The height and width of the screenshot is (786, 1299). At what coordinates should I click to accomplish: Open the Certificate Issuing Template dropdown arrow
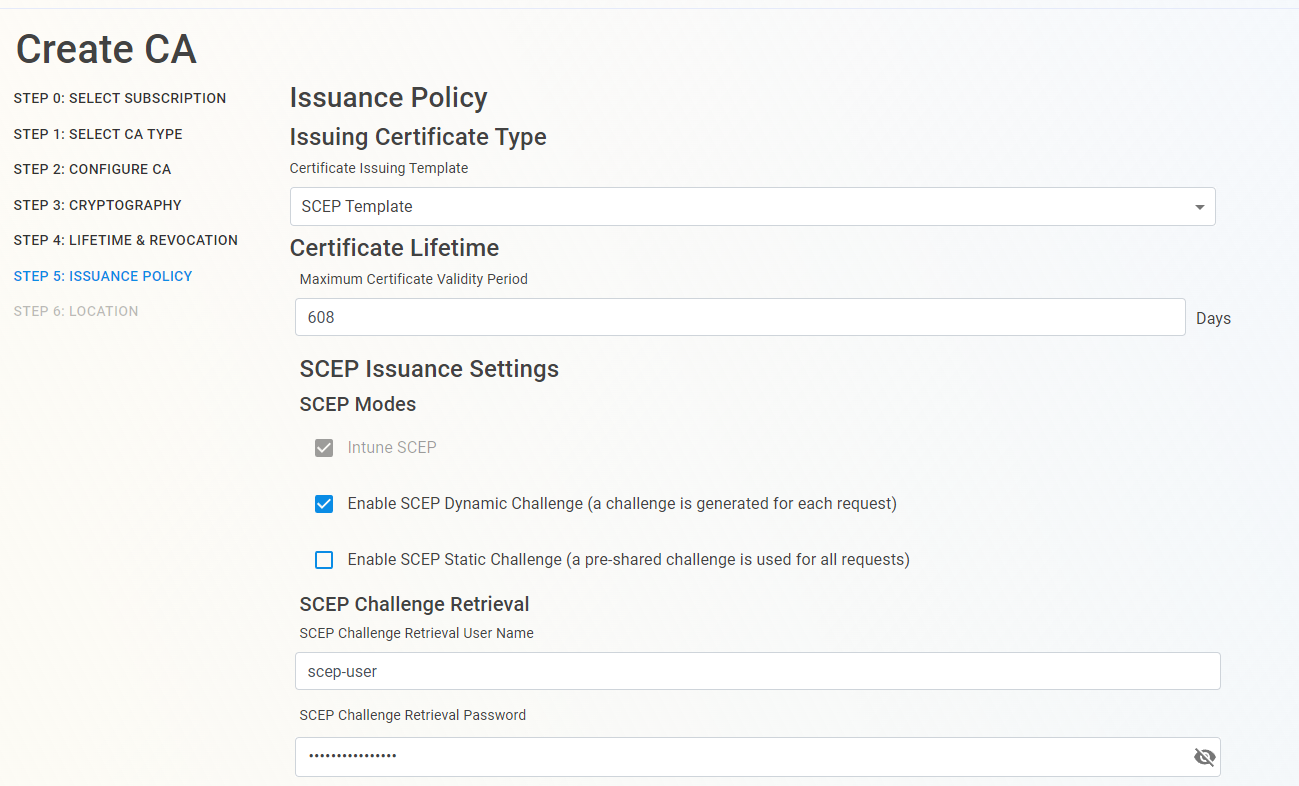[1199, 207]
